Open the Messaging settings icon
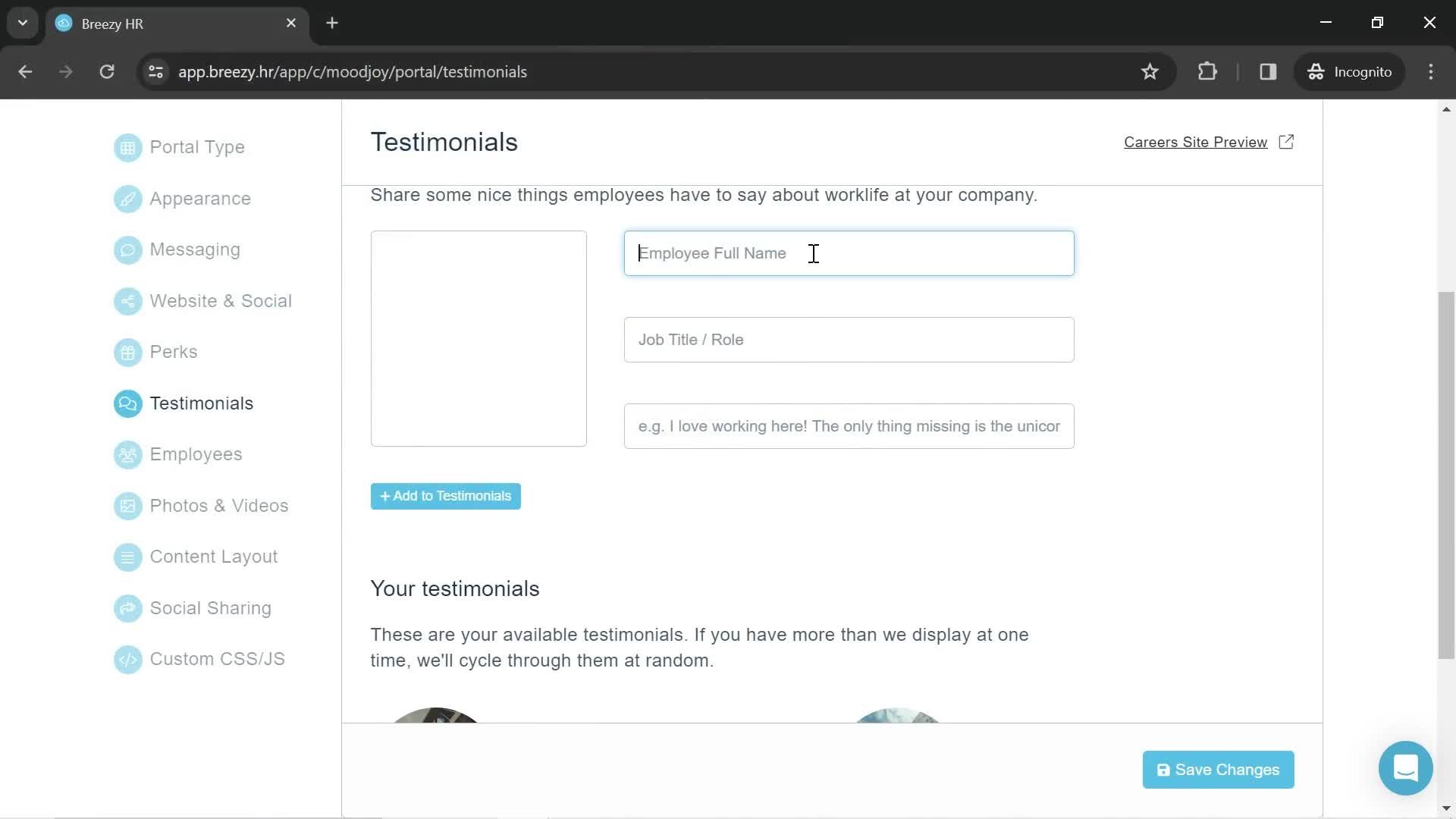Image resolution: width=1456 pixels, height=819 pixels. click(127, 249)
